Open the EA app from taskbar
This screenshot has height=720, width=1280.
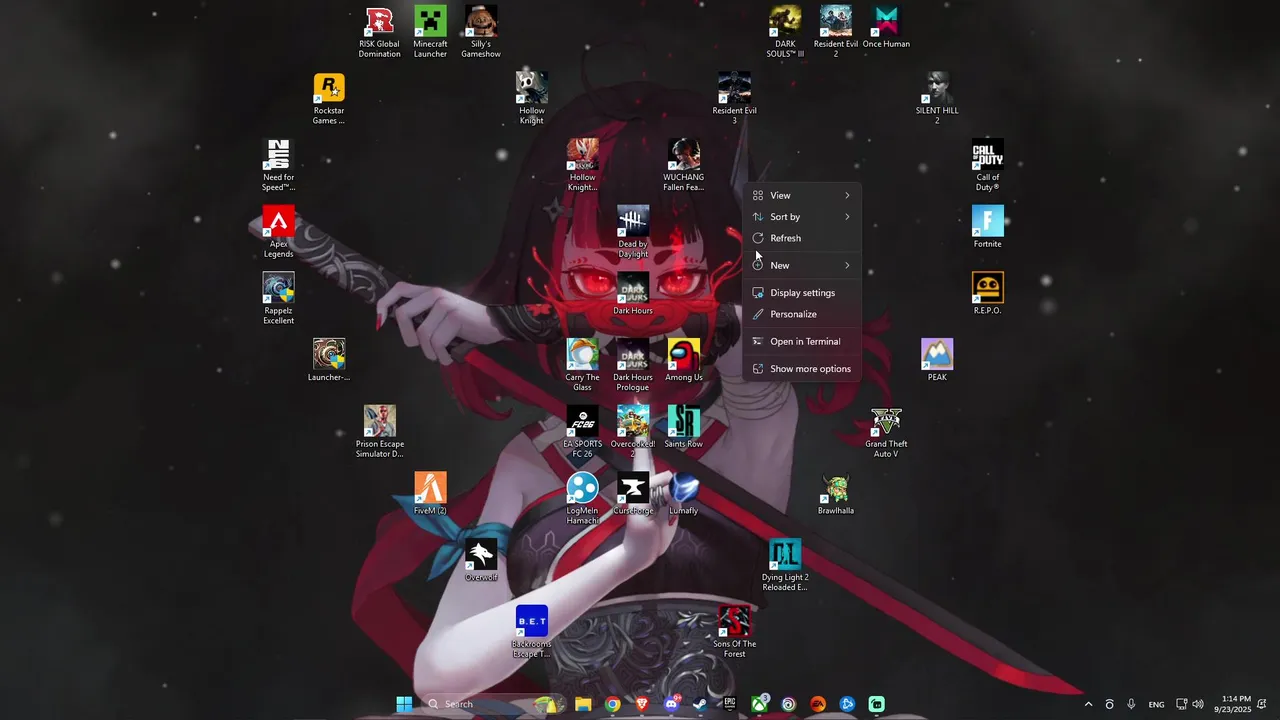818,704
